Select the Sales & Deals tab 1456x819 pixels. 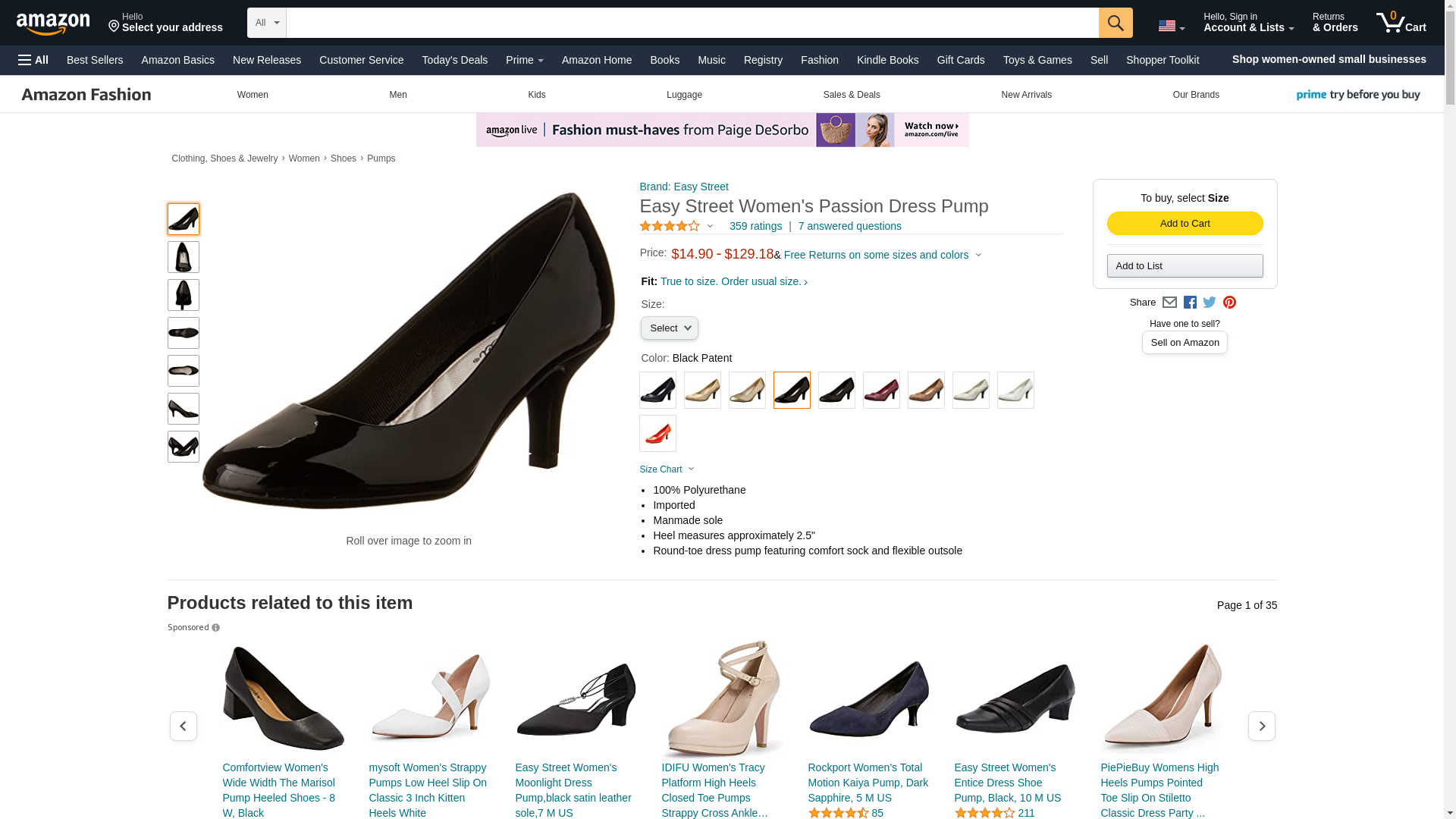coord(851,95)
